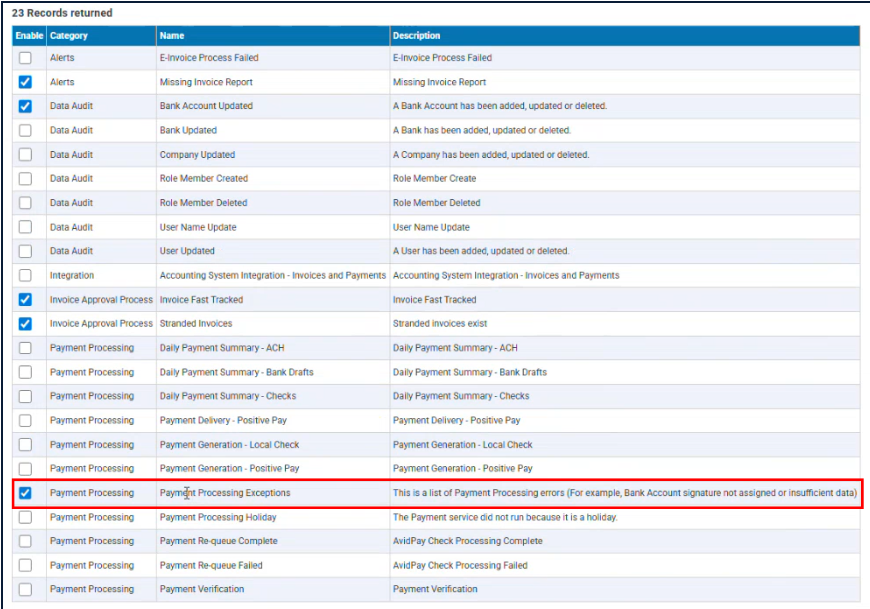Uncheck the Missing Invoice Report checkbox
This screenshot has height=609, width=870.
pyautogui.click(x=25, y=82)
